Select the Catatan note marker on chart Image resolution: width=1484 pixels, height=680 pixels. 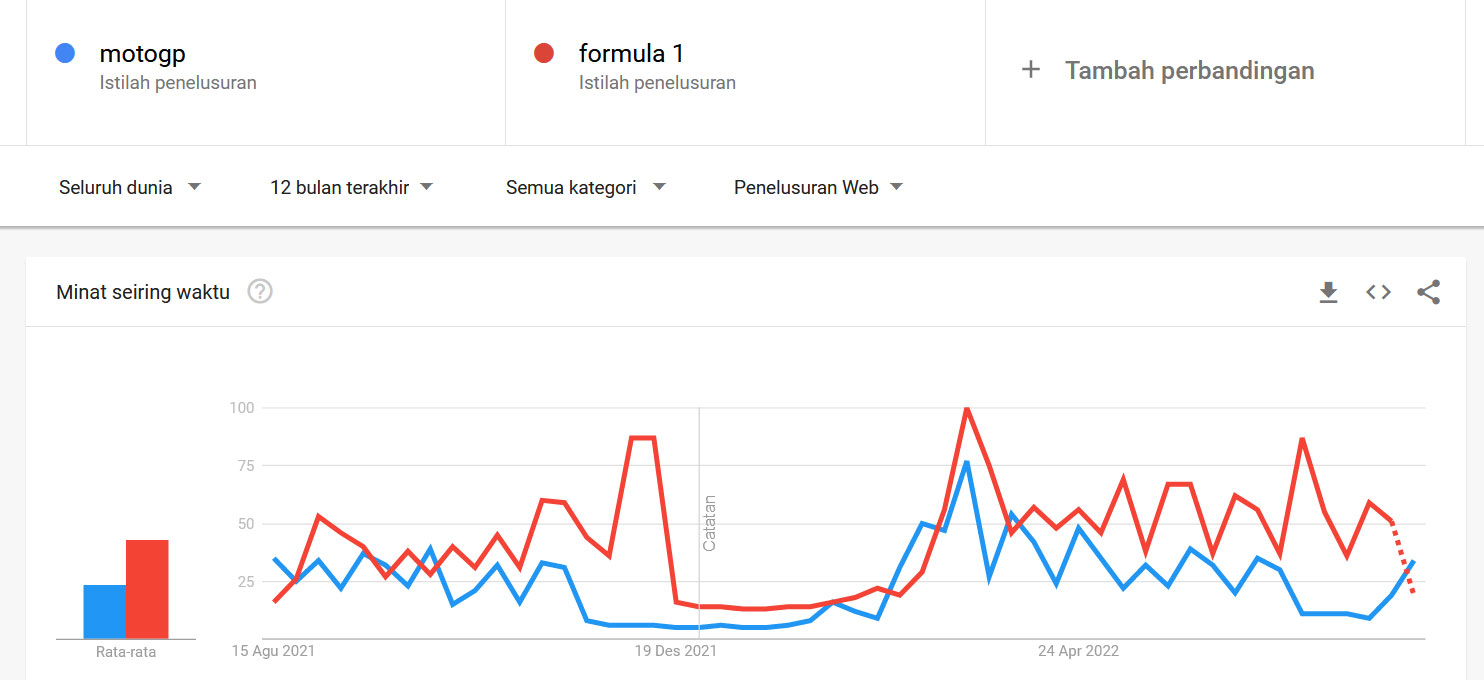tap(710, 523)
